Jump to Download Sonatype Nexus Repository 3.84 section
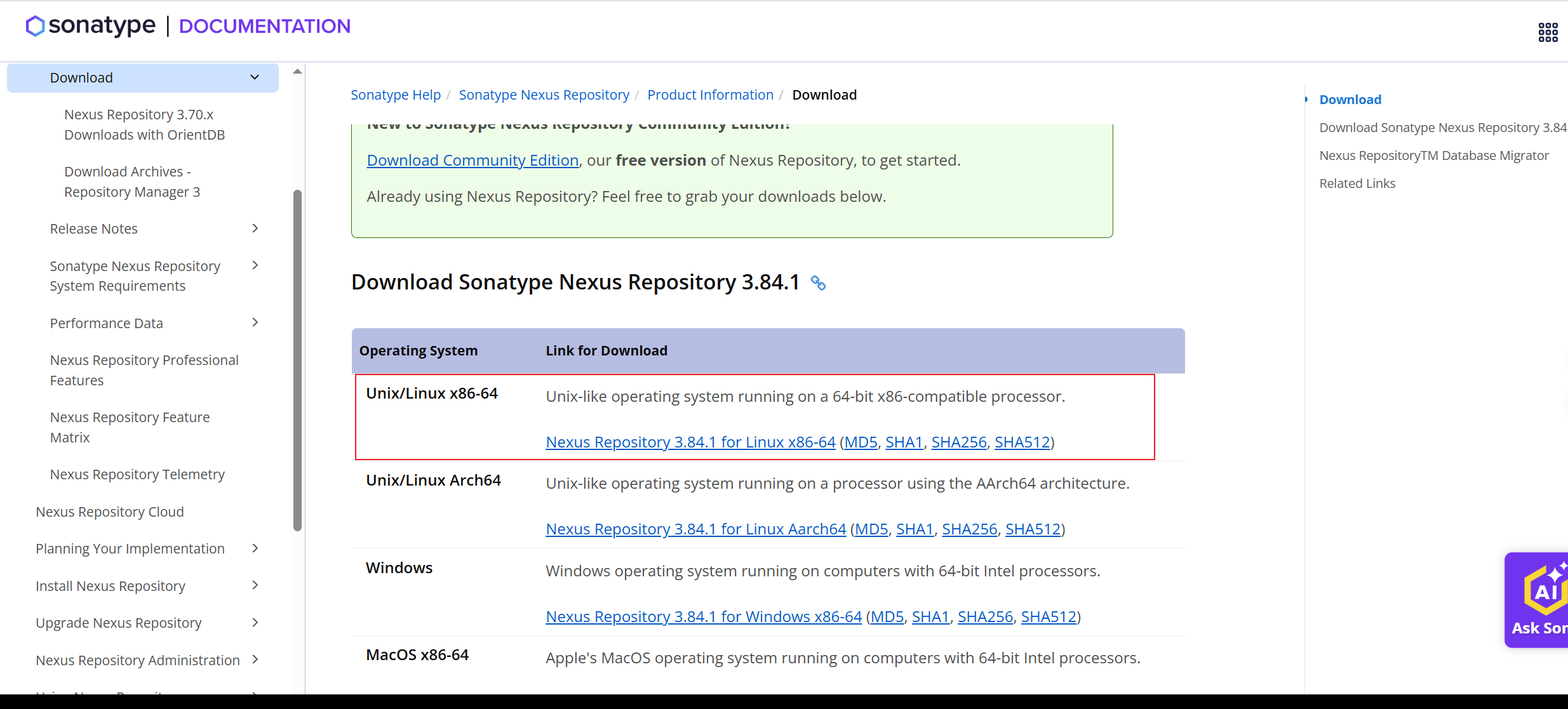 click(1443, 128)
